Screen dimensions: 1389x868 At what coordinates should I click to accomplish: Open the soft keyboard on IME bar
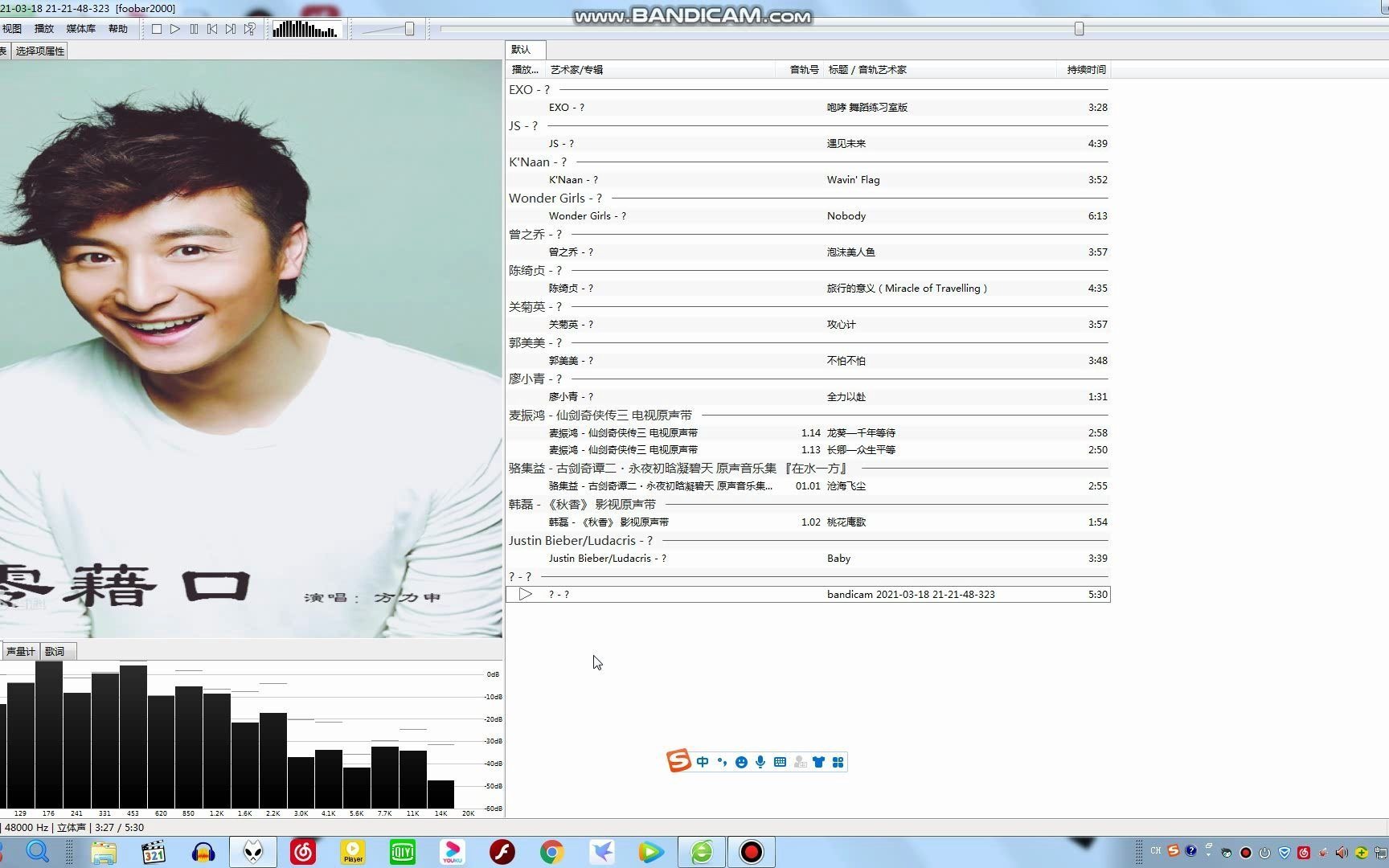click(x=780, y=762)
